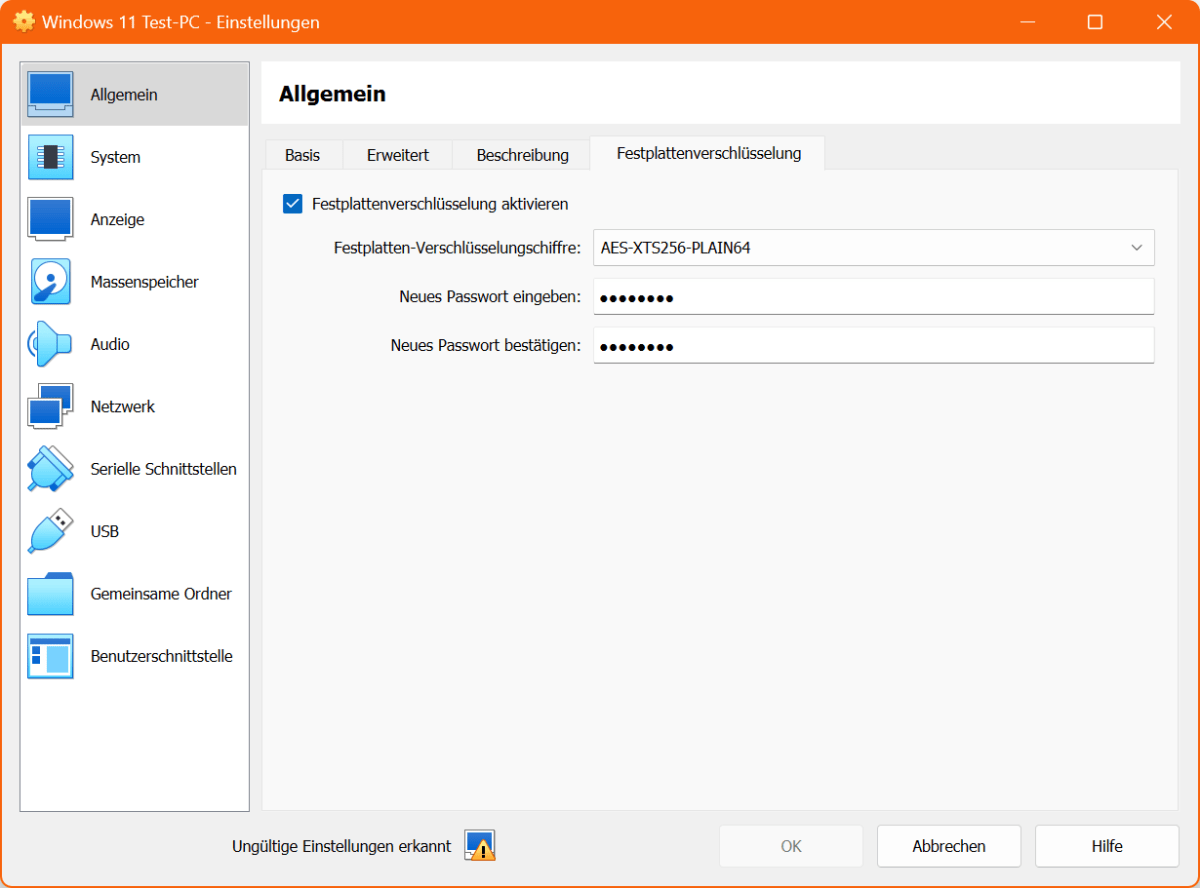Switch to the Basis tab
Screen dimensions: 1200x888
pyautogui.click(x=303, y=154)
